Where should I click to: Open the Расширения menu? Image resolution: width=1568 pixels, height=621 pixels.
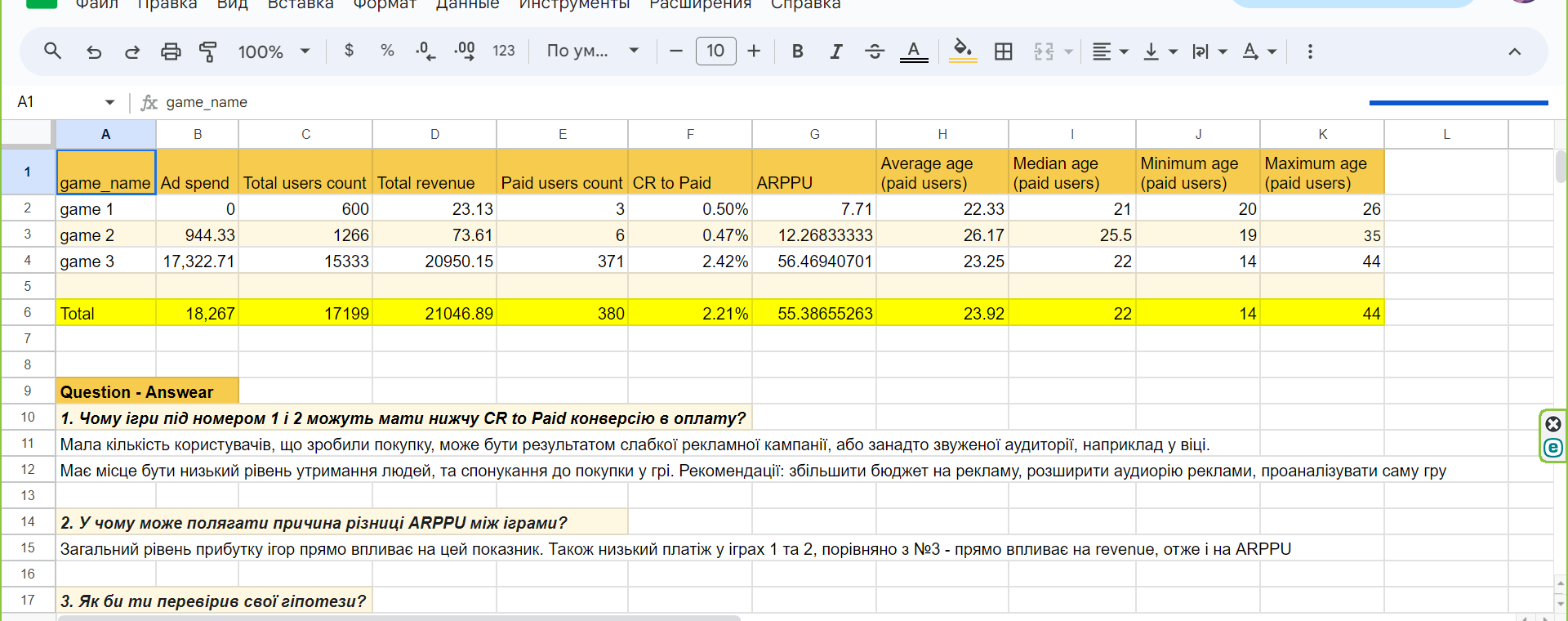700,4
